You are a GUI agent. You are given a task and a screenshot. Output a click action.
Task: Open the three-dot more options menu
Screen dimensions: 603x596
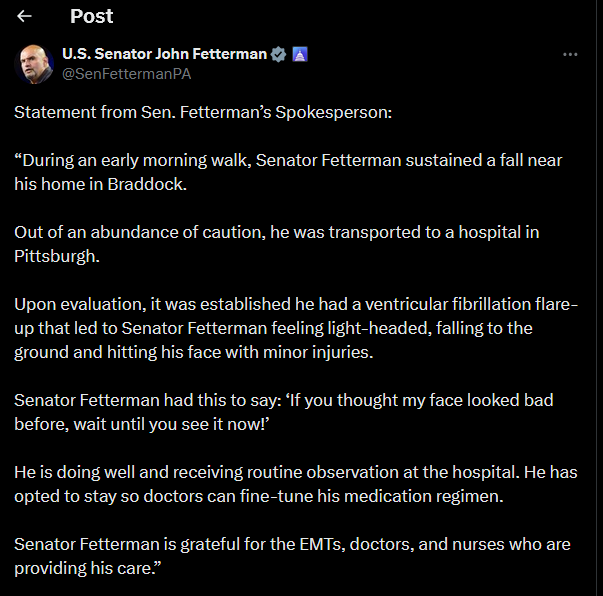[570, 54]
